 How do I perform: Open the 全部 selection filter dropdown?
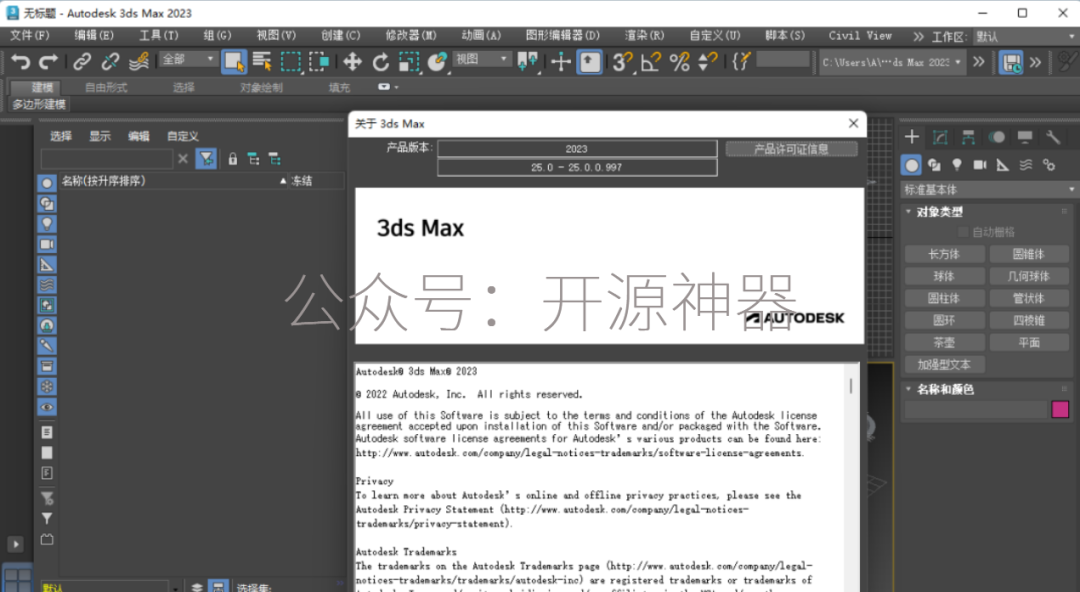click(188, 60)
